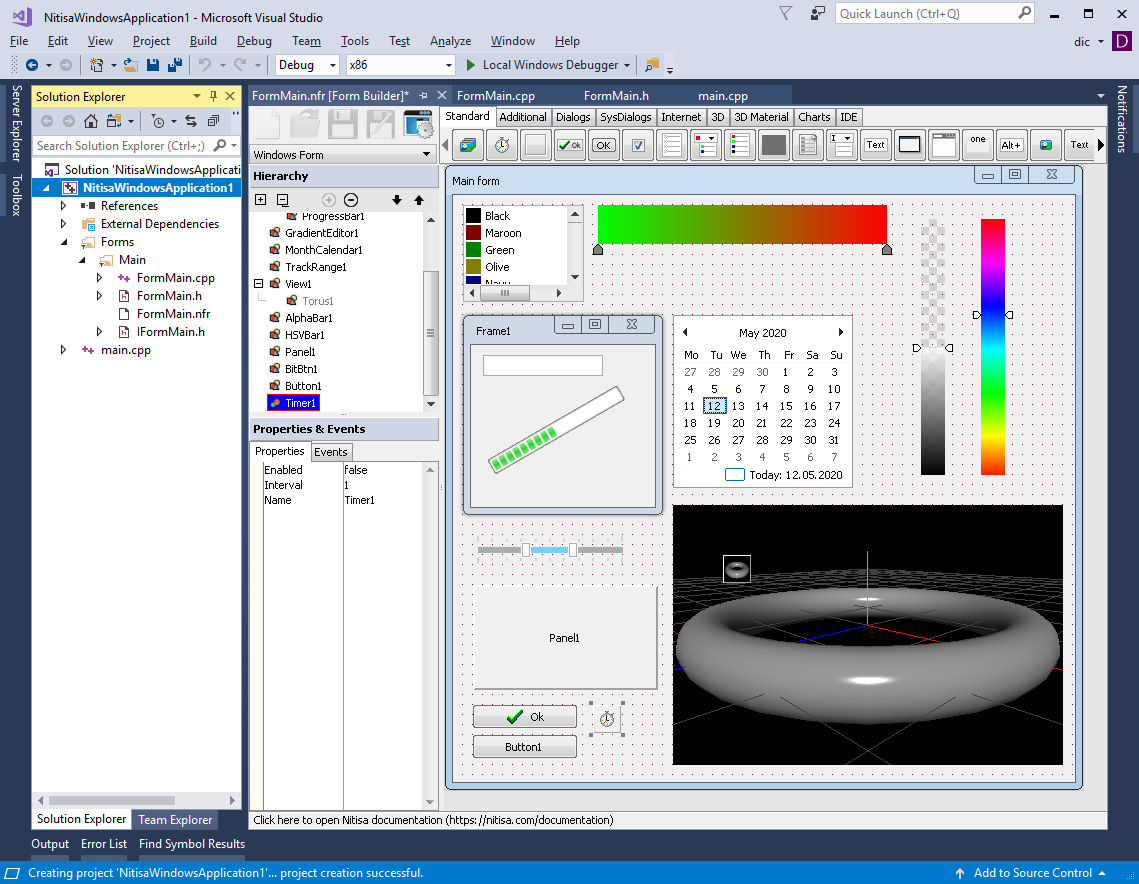This screenshot has height=884, width=1139.
Task: Select the green-check BitBtn component in palette
Action: 570,145
